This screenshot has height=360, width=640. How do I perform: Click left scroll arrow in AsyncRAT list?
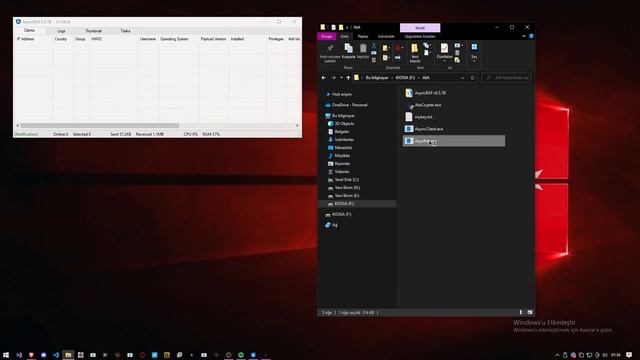tap(18, 125)
